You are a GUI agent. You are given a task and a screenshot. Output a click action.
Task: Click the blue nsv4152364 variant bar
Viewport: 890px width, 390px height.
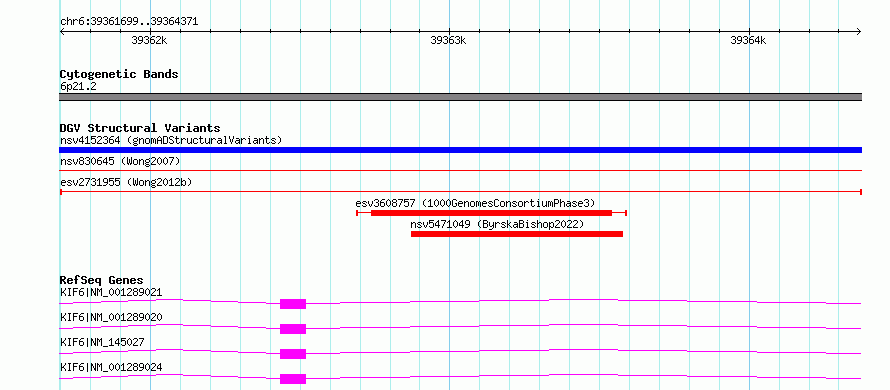point(460,150)
